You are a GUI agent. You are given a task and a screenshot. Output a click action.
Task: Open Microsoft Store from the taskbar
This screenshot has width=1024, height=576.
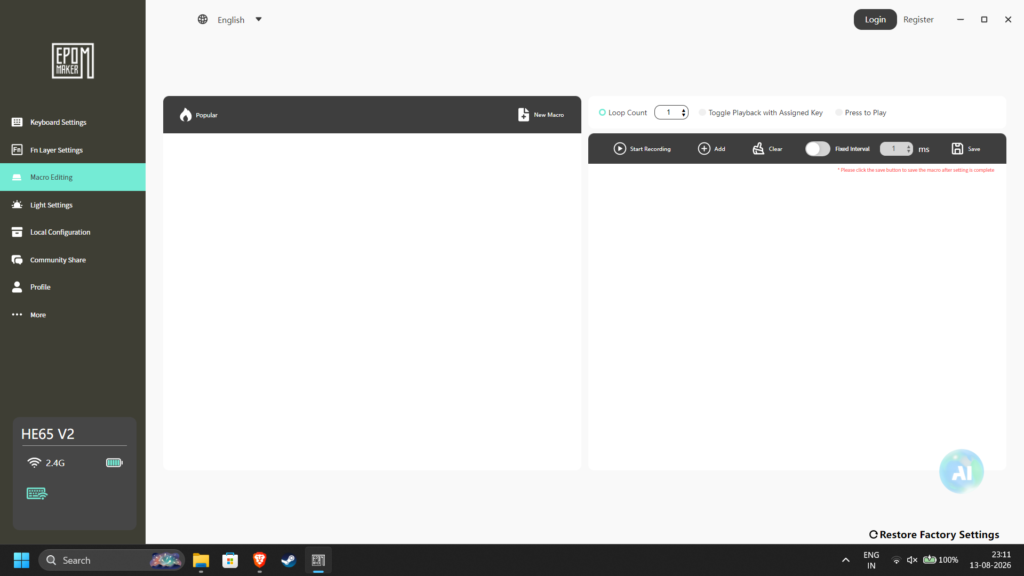(x=230, y=560)
